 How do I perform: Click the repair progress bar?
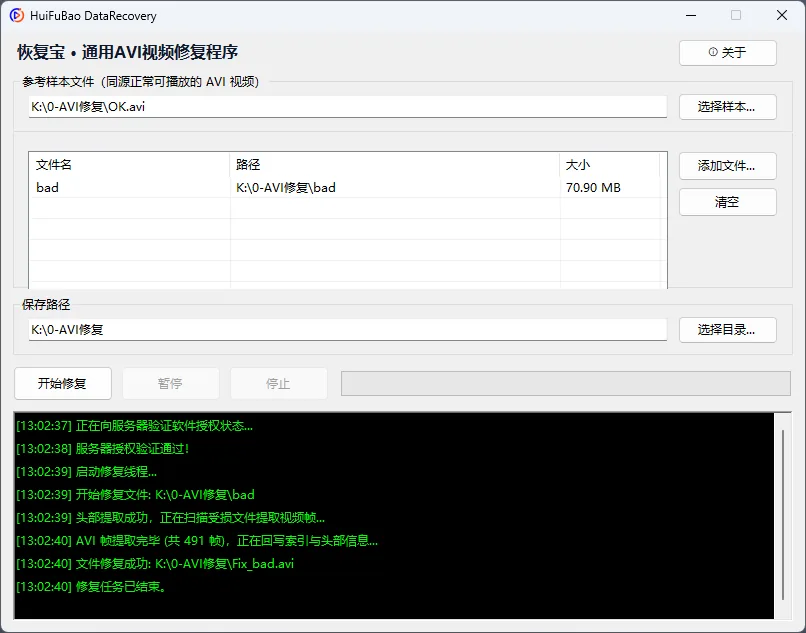[566, 384]
